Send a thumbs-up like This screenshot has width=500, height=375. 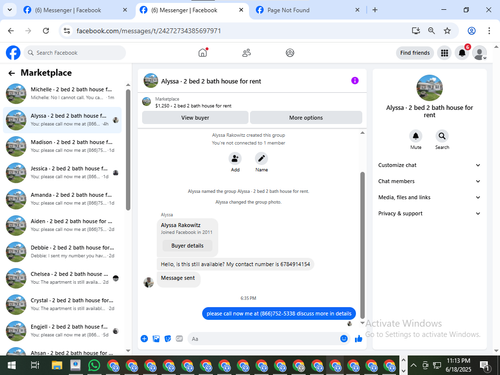[358, 339]
